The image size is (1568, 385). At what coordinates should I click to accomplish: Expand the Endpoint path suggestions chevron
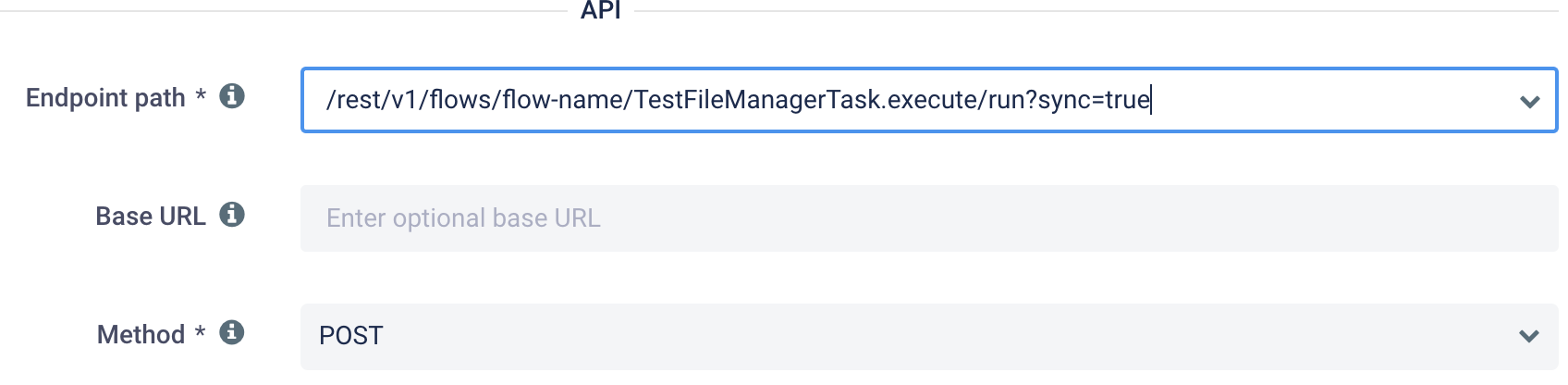[x=1529, y=101]
